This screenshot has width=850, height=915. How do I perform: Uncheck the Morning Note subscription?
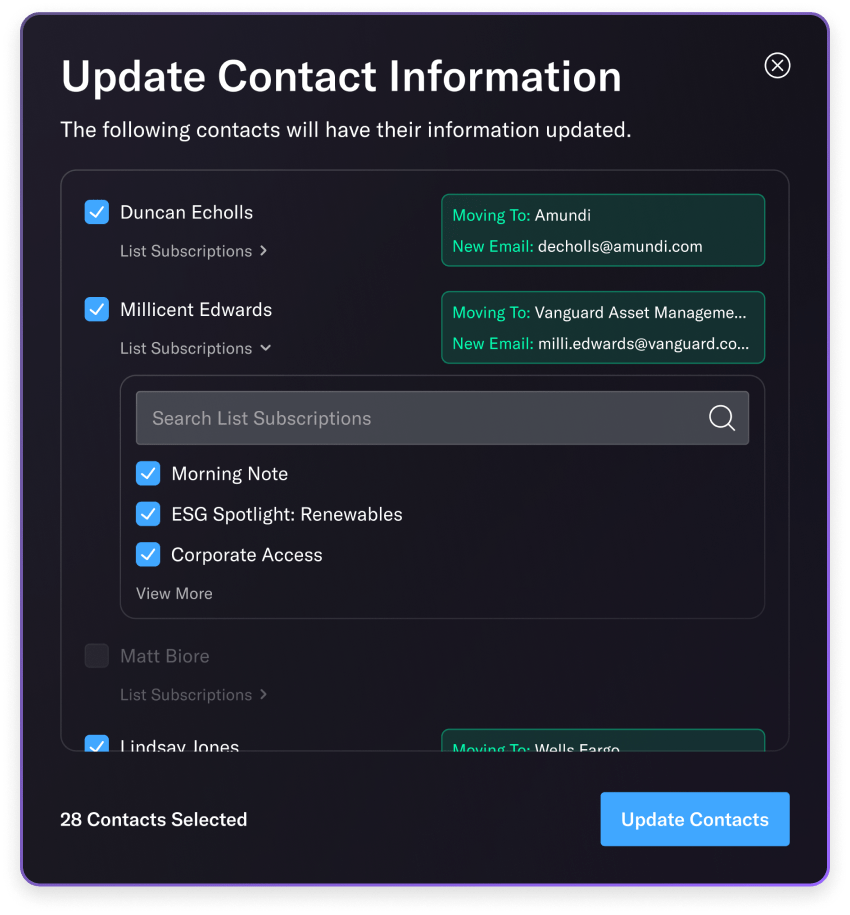click(148, 474)
